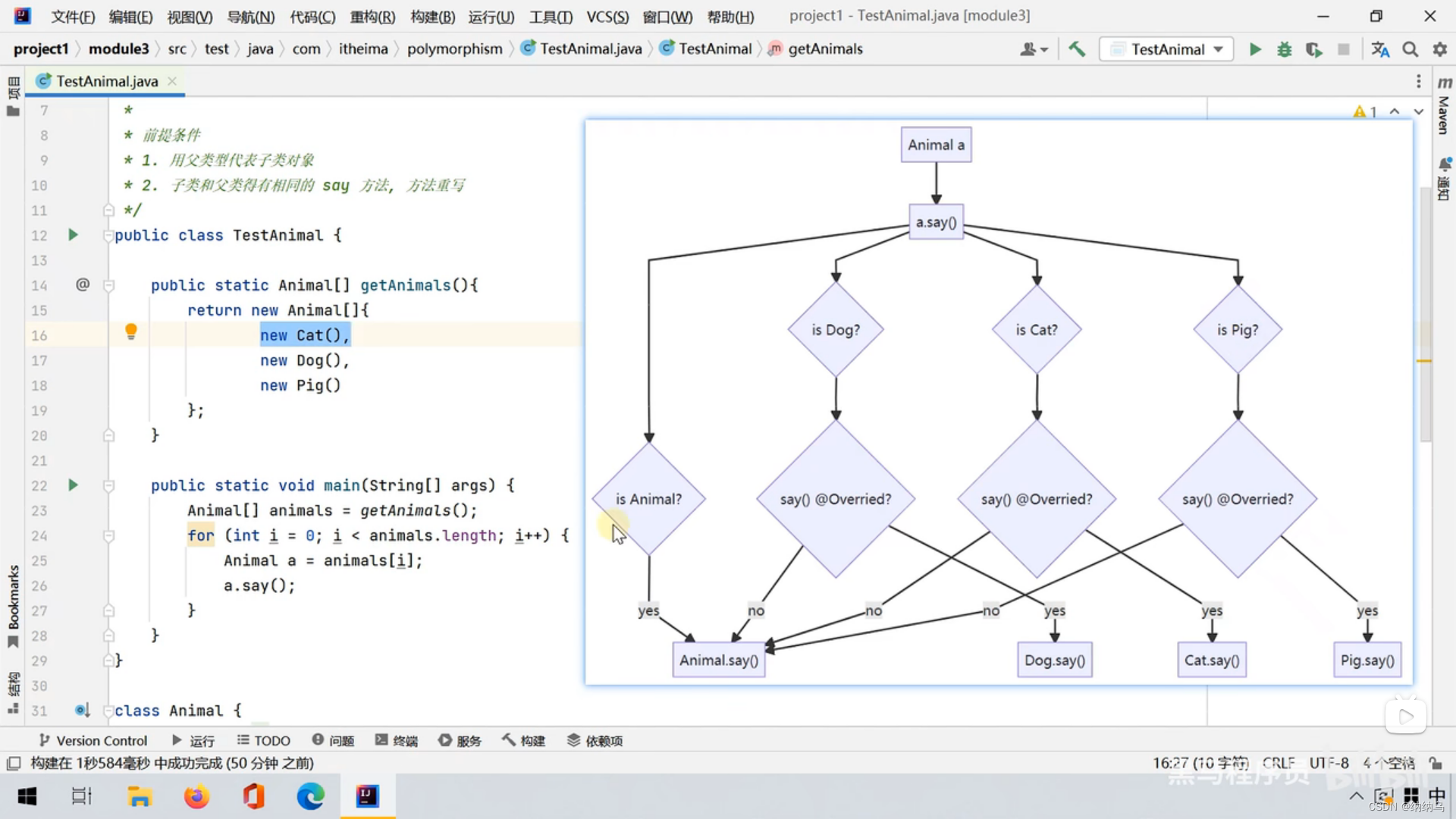This screenshot has height=819, width=1456.
Task: Open the translate icon in toolbar
Action: pos(1380,49)
